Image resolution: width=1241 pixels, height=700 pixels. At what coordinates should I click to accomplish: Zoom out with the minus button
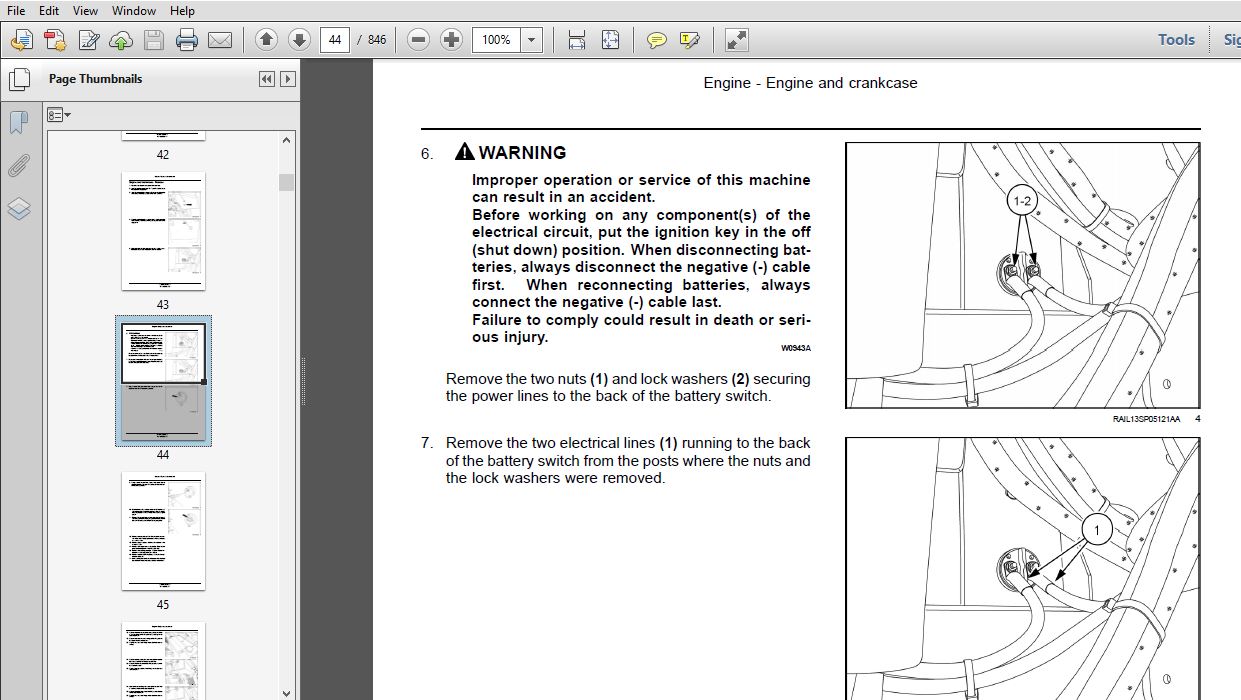coord(419,40)
